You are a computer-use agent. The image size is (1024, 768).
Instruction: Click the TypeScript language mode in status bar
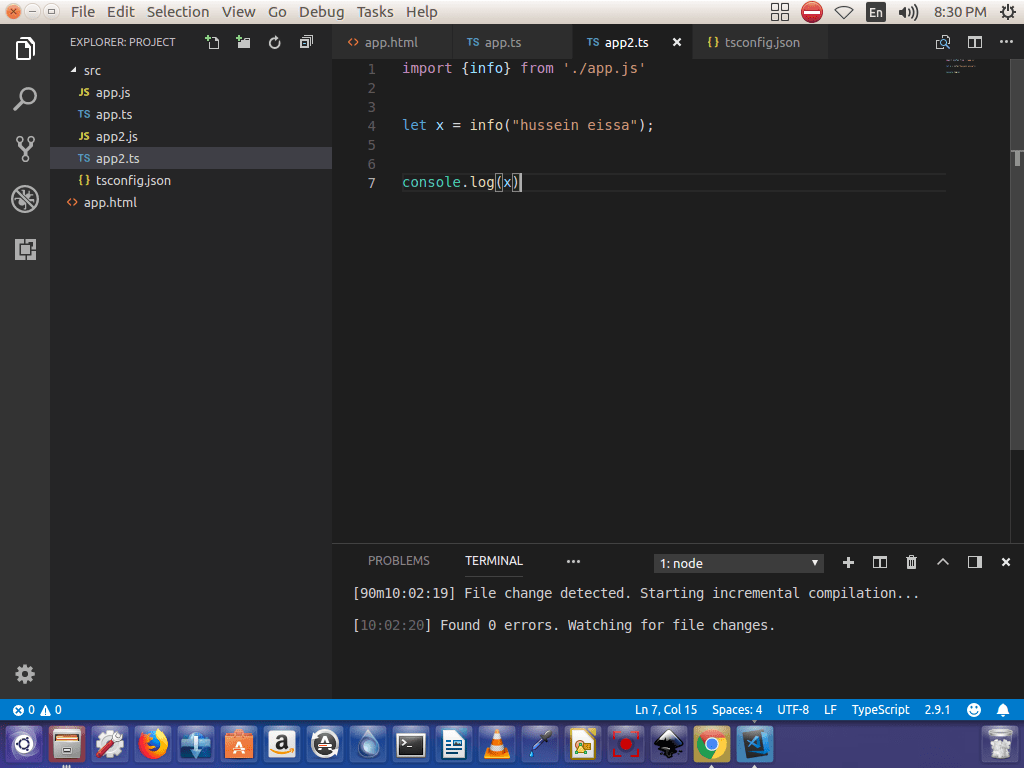pyautogui.click(x=880, y=709)
